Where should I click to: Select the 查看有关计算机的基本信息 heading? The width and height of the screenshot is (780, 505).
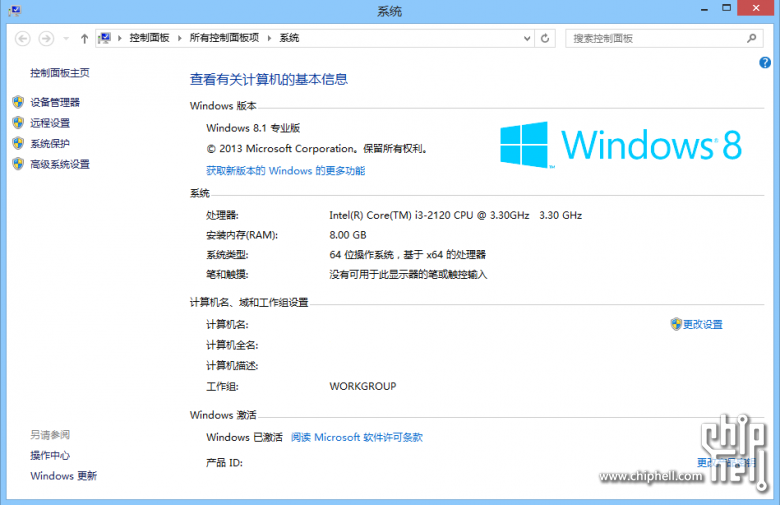pos(269,80)
